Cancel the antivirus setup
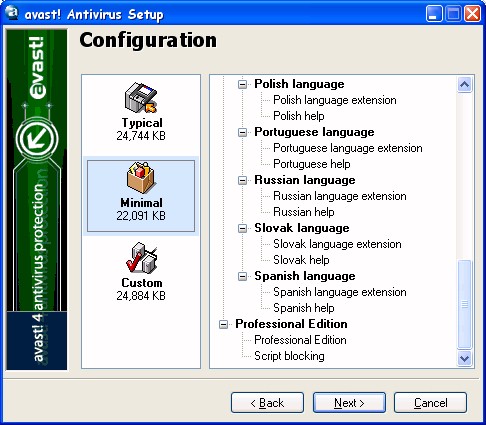The width and height of the screenshot is (486, 425). coord(430,403)
